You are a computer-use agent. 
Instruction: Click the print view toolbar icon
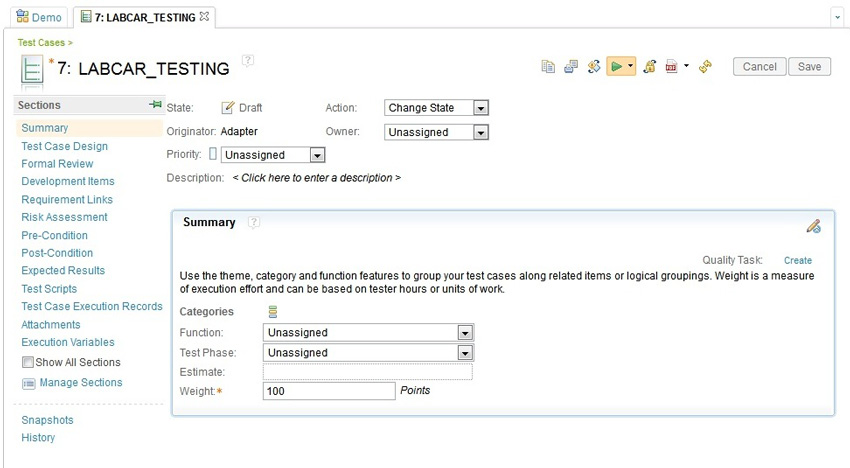coord(571,67)
